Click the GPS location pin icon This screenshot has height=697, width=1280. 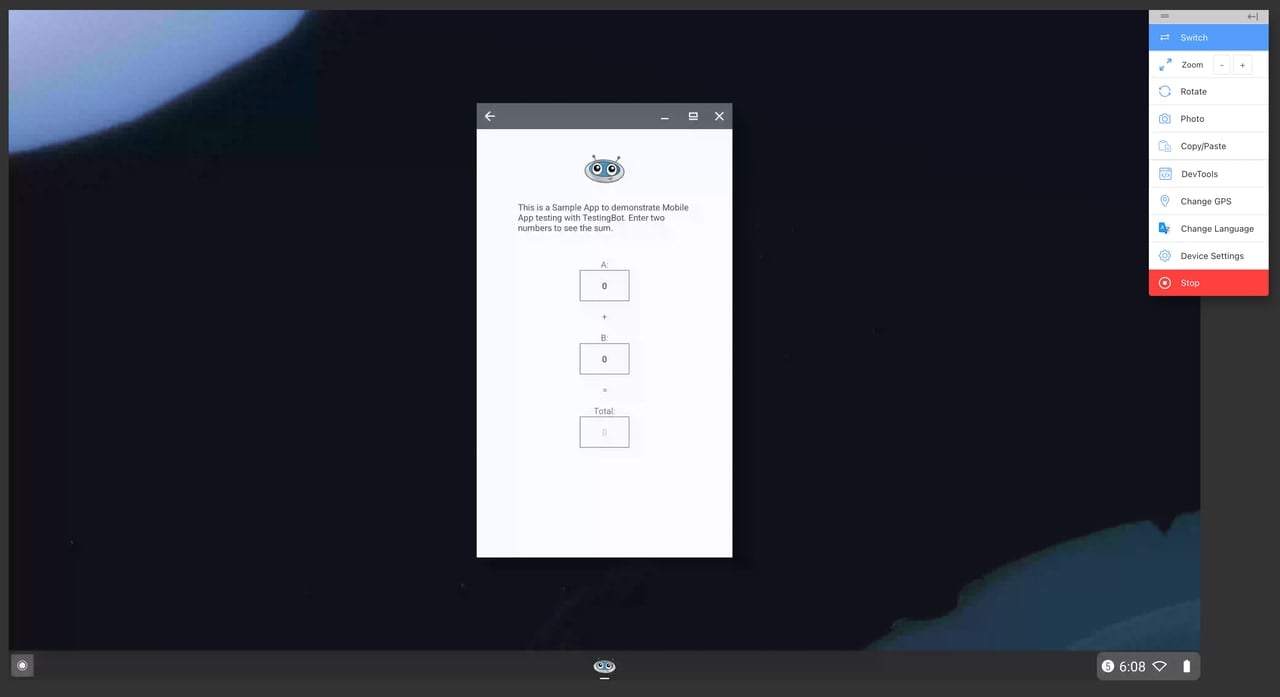tap(1164, 201)
